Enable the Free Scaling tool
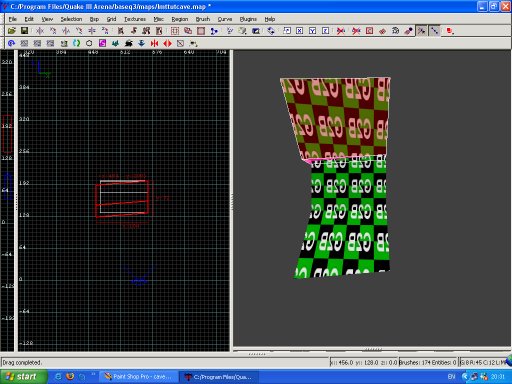The height and width of the screenshot is (384, 512). (x=287, y=31)
